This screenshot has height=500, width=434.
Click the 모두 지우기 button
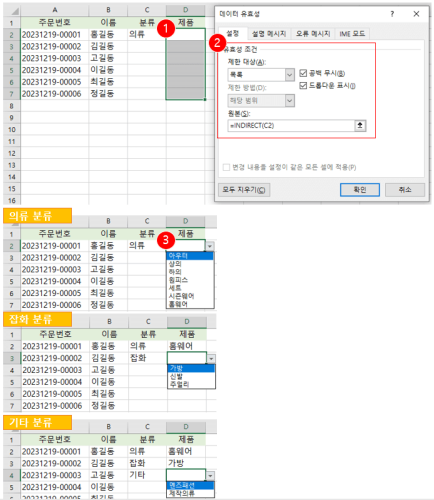coord(244,190)
